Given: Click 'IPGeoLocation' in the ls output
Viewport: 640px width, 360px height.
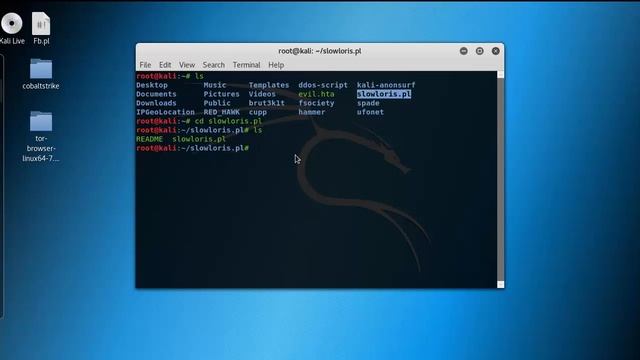Looking at the screenshot, I should [x=165, y=112].
